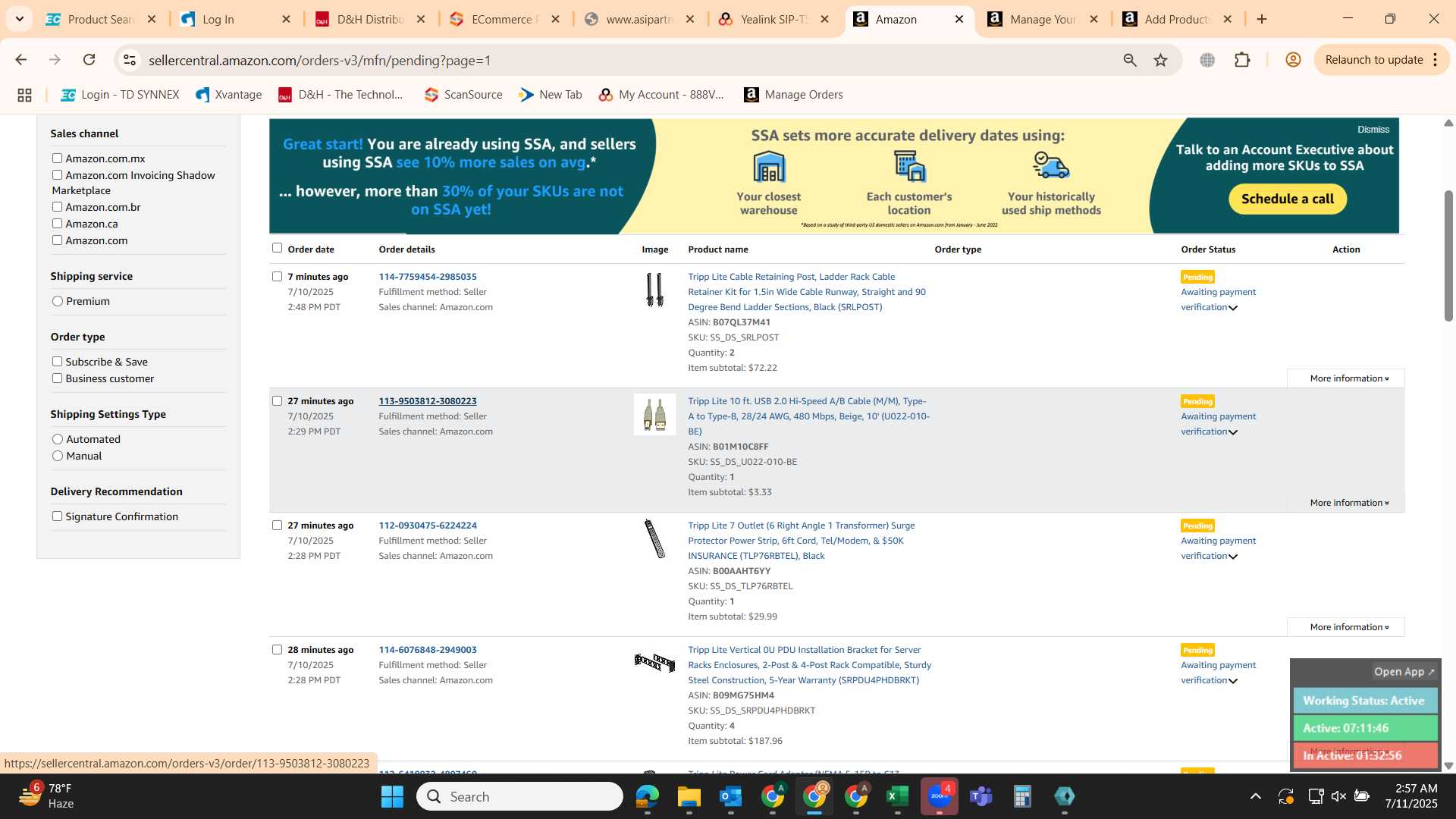Toggle the Amazon.com.mx sales channel checkbox
The image size is (1456, 819).
pyautogui.click(x=57, y=158)
